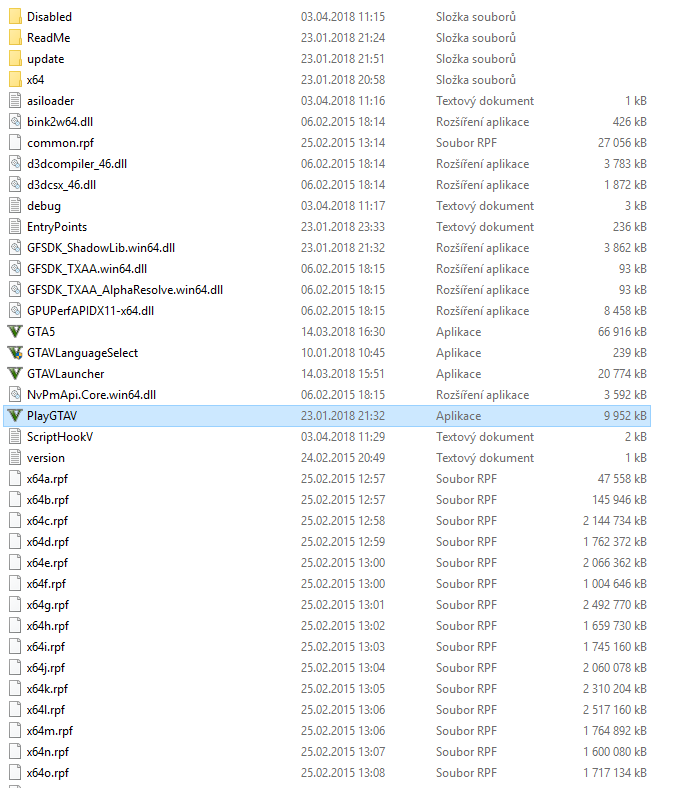Select the file name x64k.rpf
676x791 pixels.
(x=47, y=689)
